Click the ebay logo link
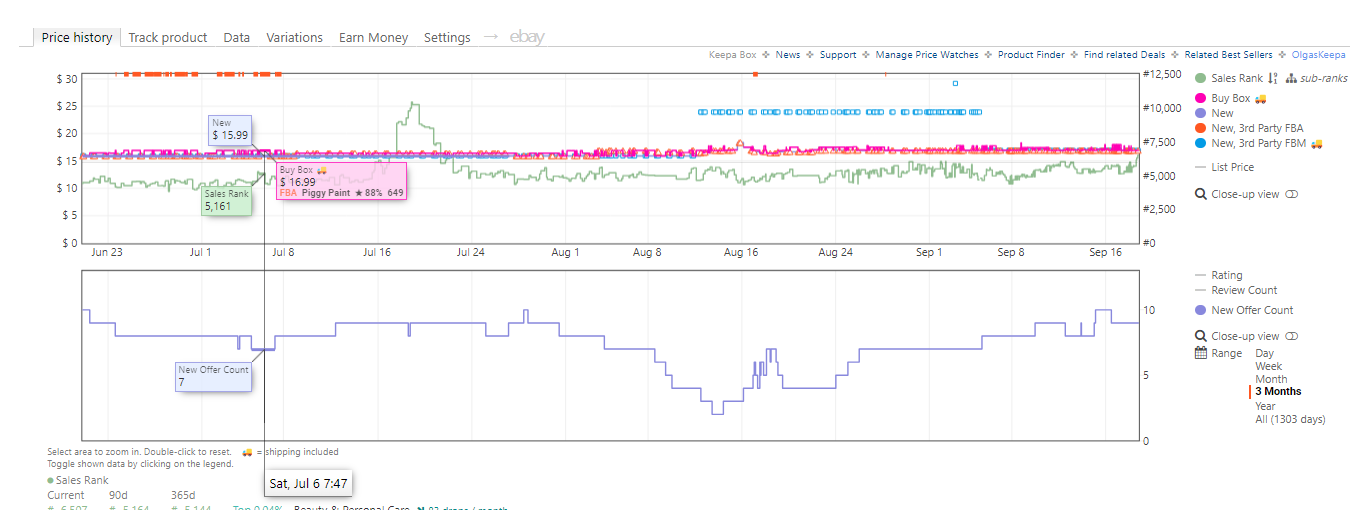 pyautogui.click(x=527, y=37)
